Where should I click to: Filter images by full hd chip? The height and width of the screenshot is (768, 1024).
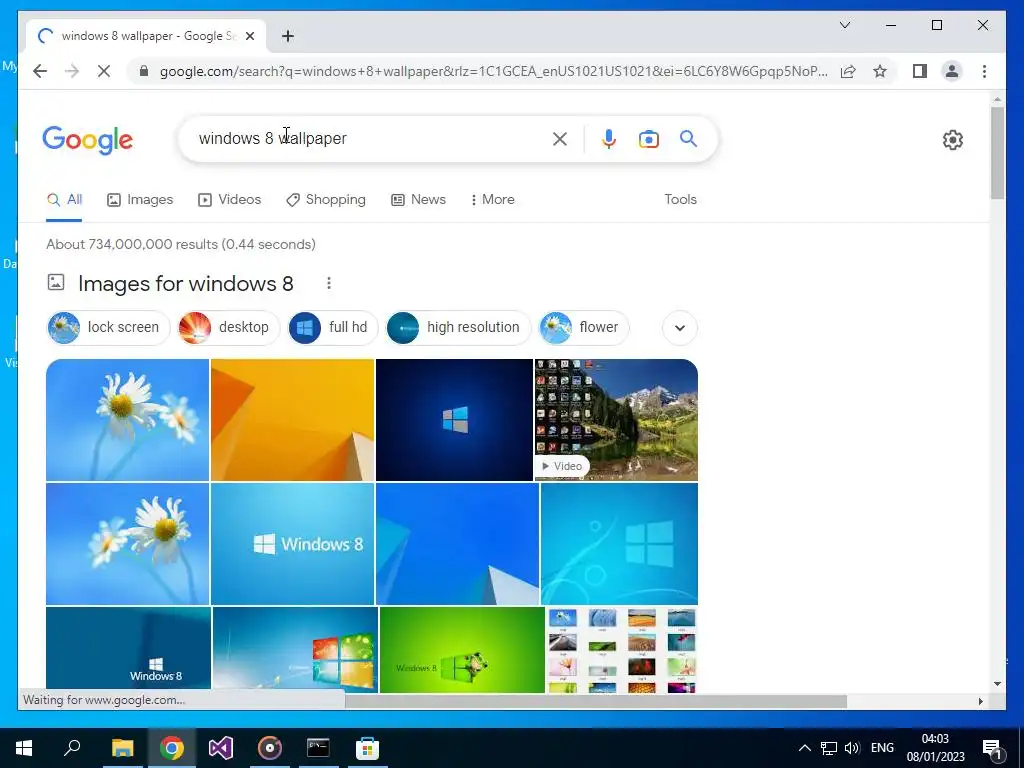333,327
